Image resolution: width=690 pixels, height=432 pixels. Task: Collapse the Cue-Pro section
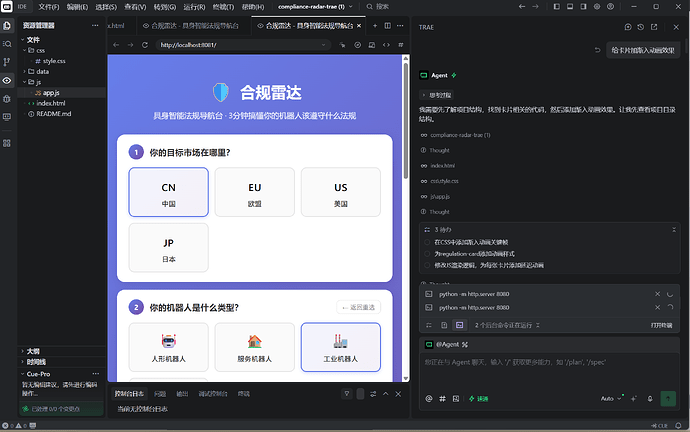click(x=23, y=374)
